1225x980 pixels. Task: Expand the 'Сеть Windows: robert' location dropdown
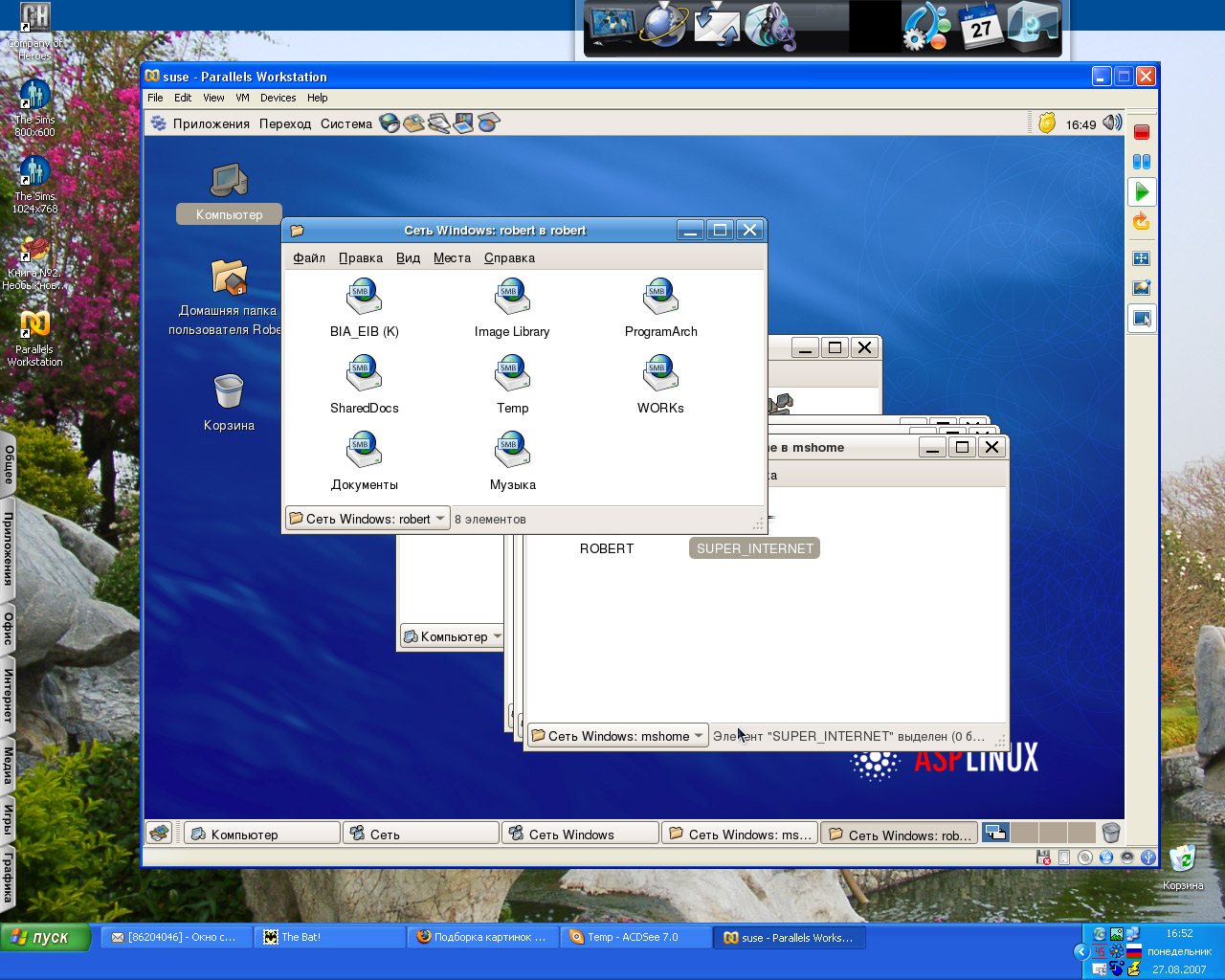click(x=367, y=519)
